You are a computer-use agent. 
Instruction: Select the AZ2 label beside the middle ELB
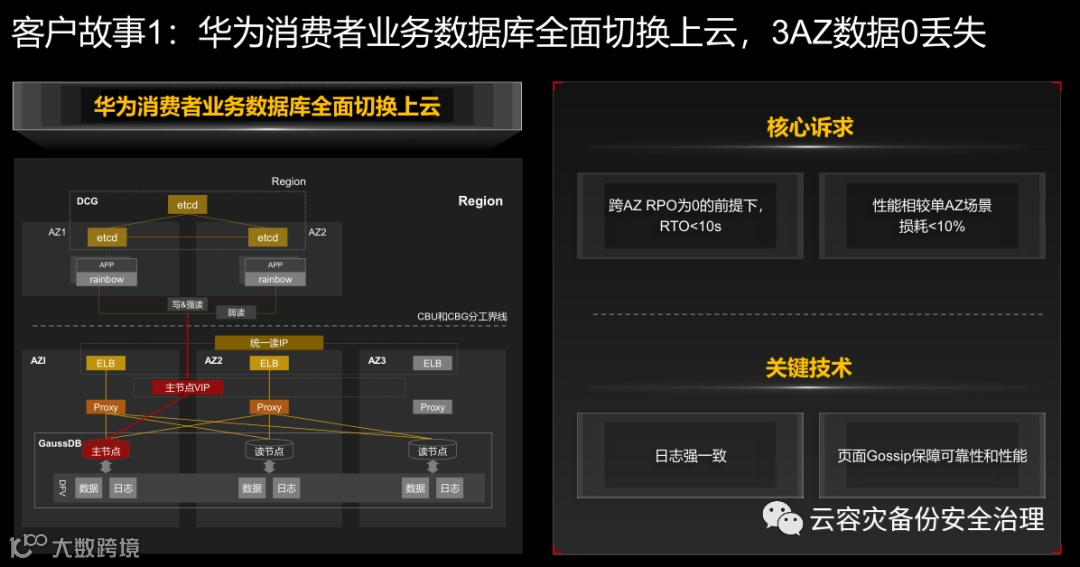tap(214, 360)
